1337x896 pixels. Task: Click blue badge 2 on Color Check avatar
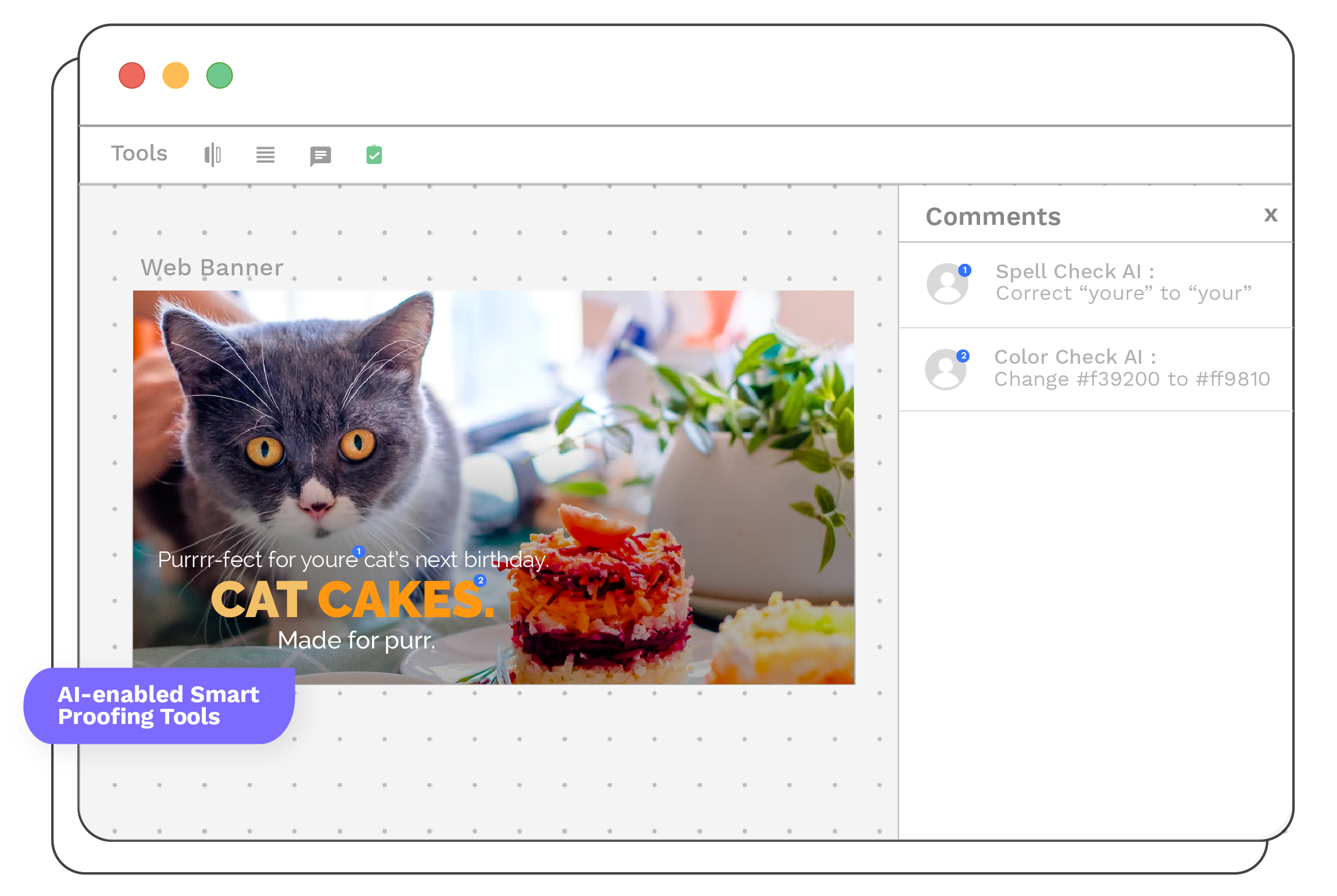963,356
